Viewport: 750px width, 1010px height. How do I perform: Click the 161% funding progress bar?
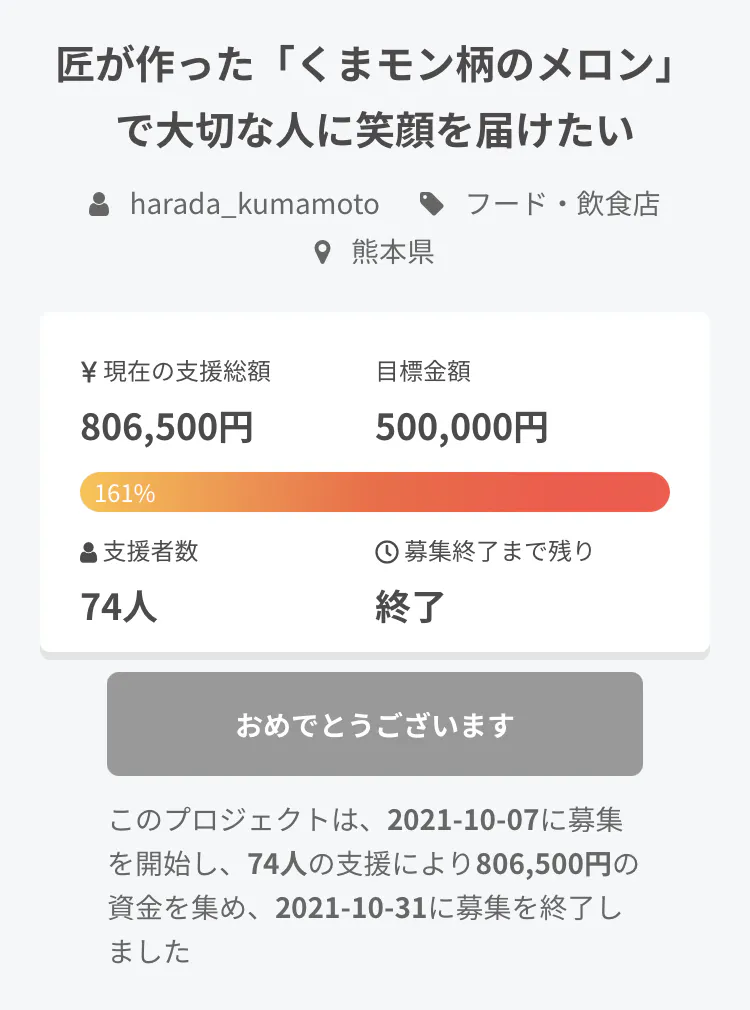pyautogui.click(x=375, y=492)
